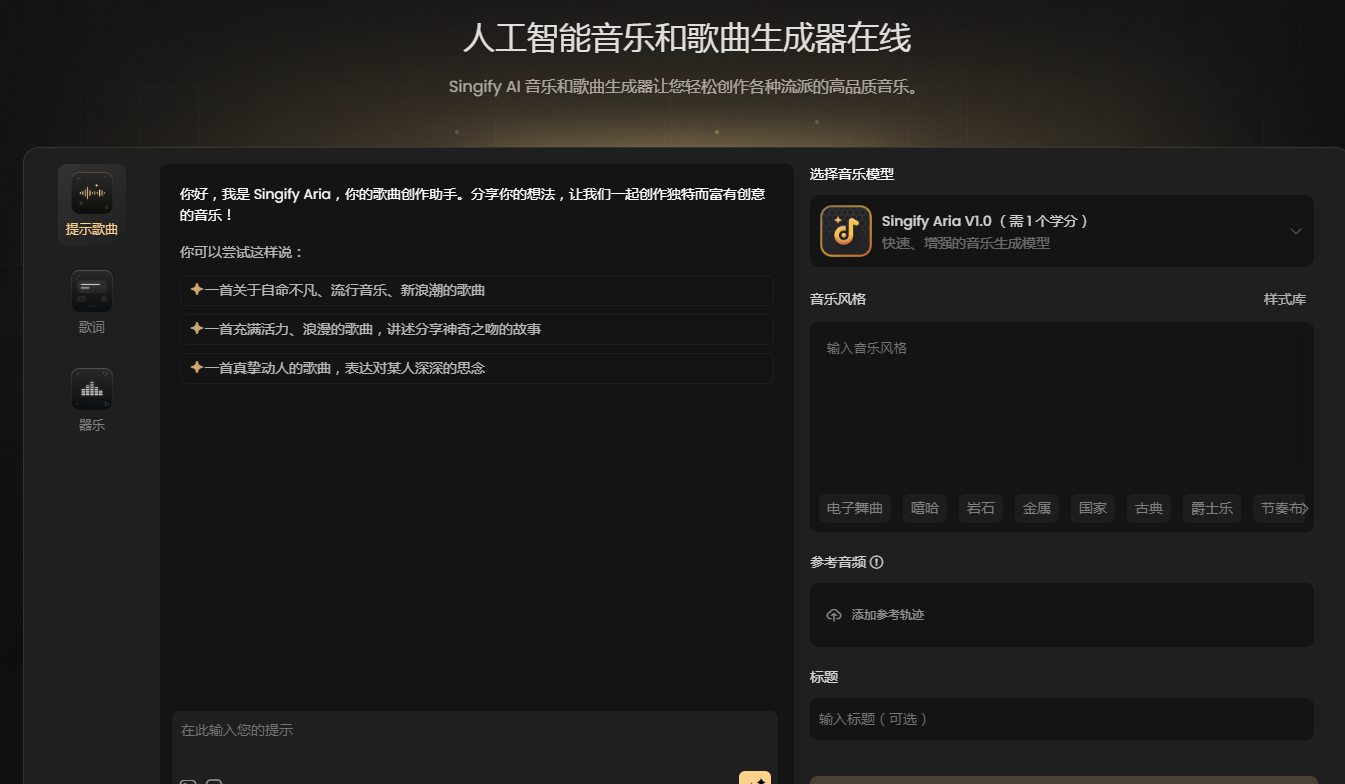Select the 古典 style tag

click(1149, 508)
